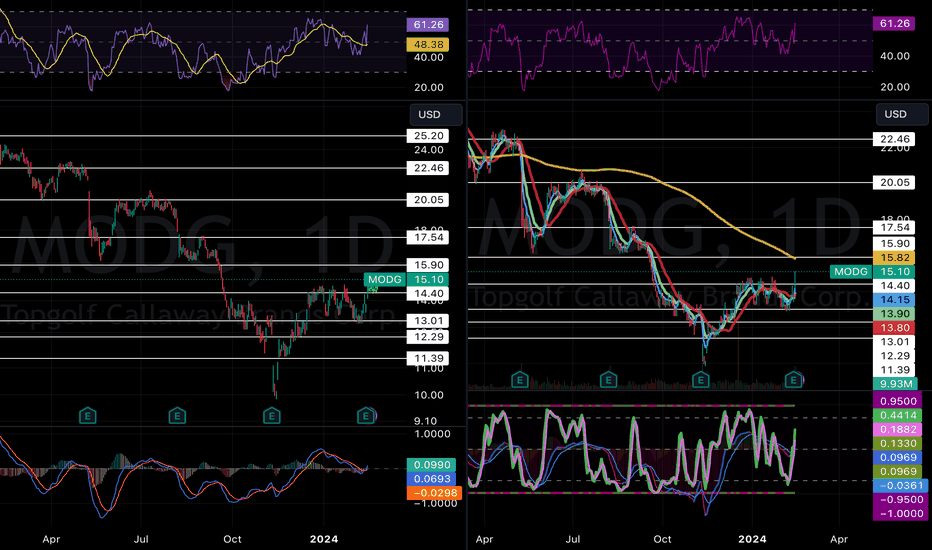Select the 17.54 price label on left chart
932x550 pixels.
tap(428, 238)
